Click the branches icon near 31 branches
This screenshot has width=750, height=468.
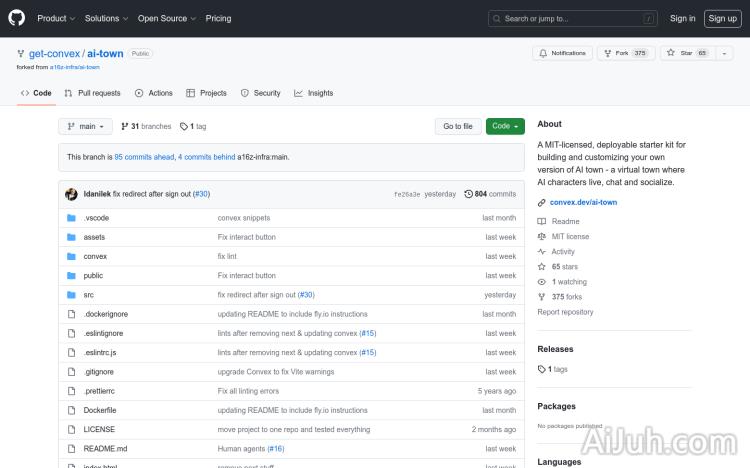(125, 127)
